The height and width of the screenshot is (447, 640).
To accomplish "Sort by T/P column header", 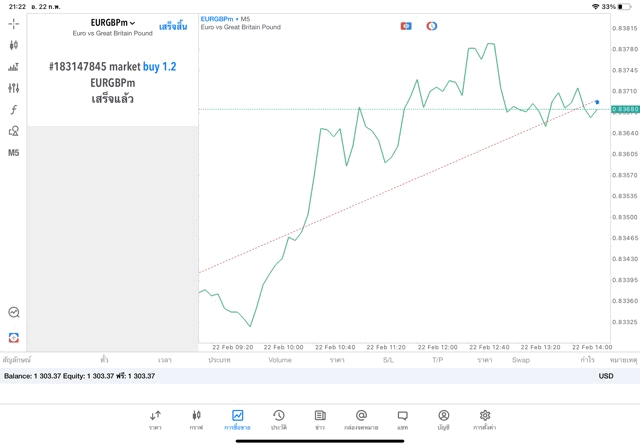I will point(438,360).
